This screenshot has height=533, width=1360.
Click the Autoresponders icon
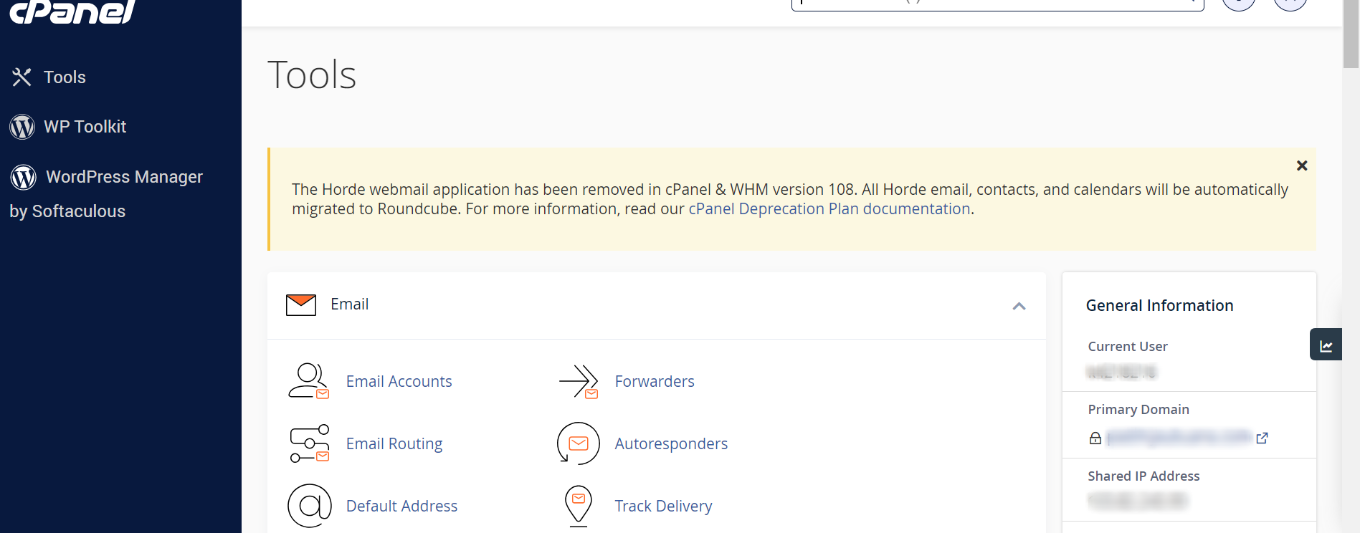coord(578,444)
